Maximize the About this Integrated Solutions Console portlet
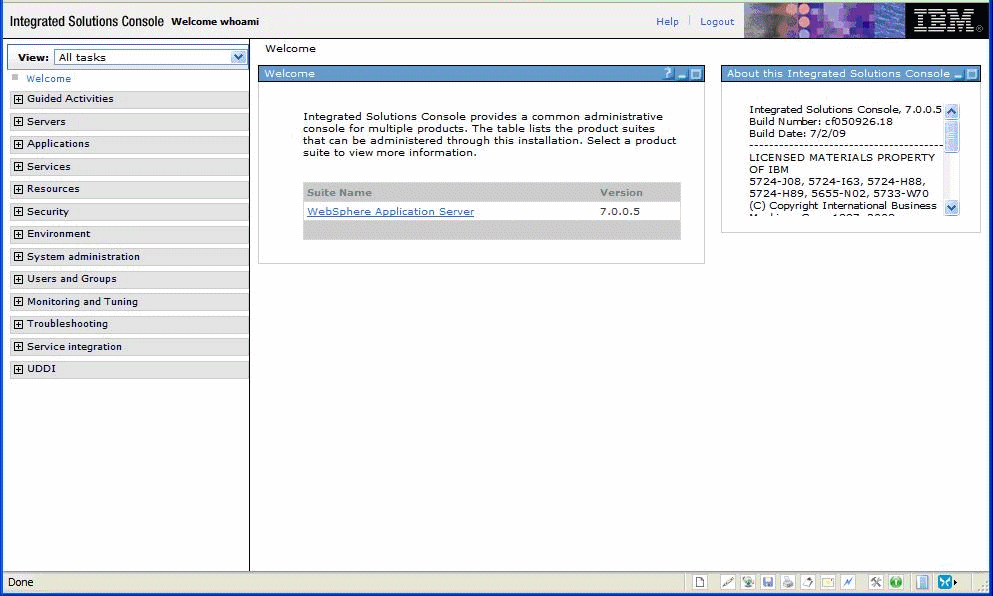This screenshot has height=596, width=993. (x=971, y=74)
